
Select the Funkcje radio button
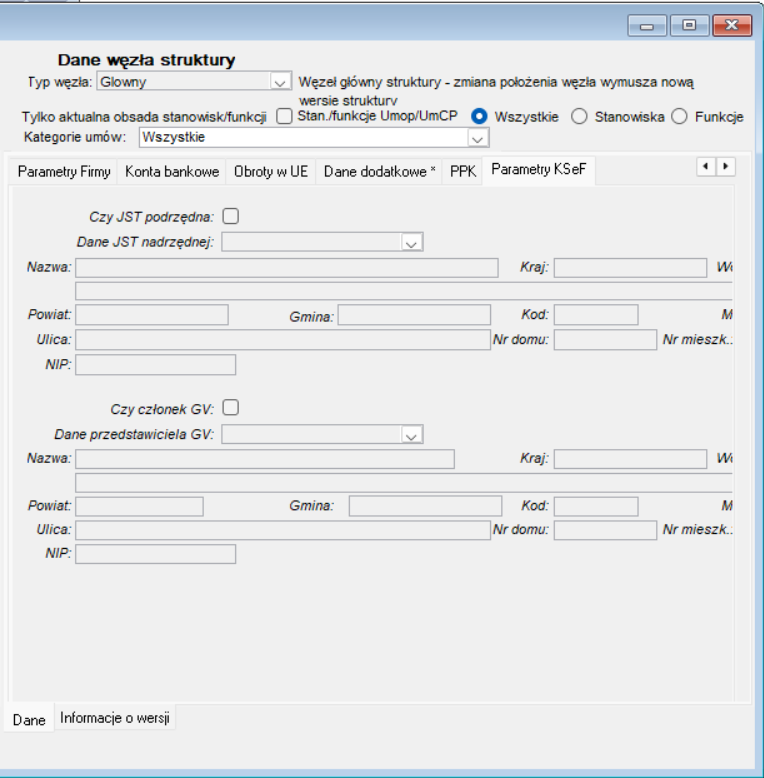(679, 117)
